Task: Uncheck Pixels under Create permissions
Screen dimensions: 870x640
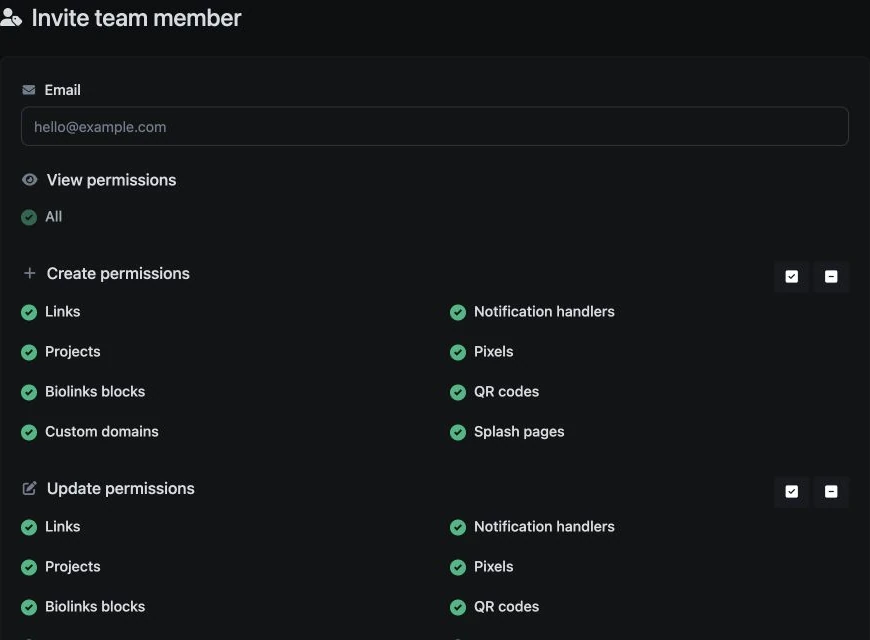Action: (x=458, y=352)
